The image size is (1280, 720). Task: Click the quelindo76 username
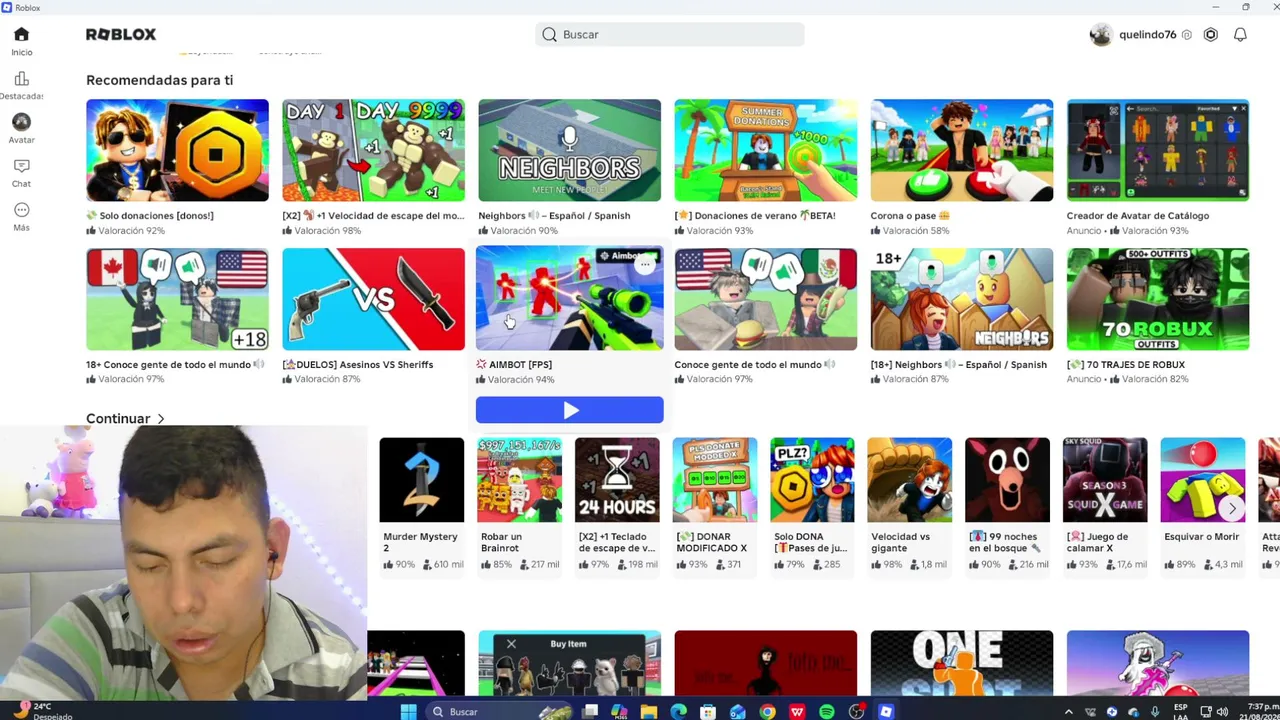(x=1148, y=35)
